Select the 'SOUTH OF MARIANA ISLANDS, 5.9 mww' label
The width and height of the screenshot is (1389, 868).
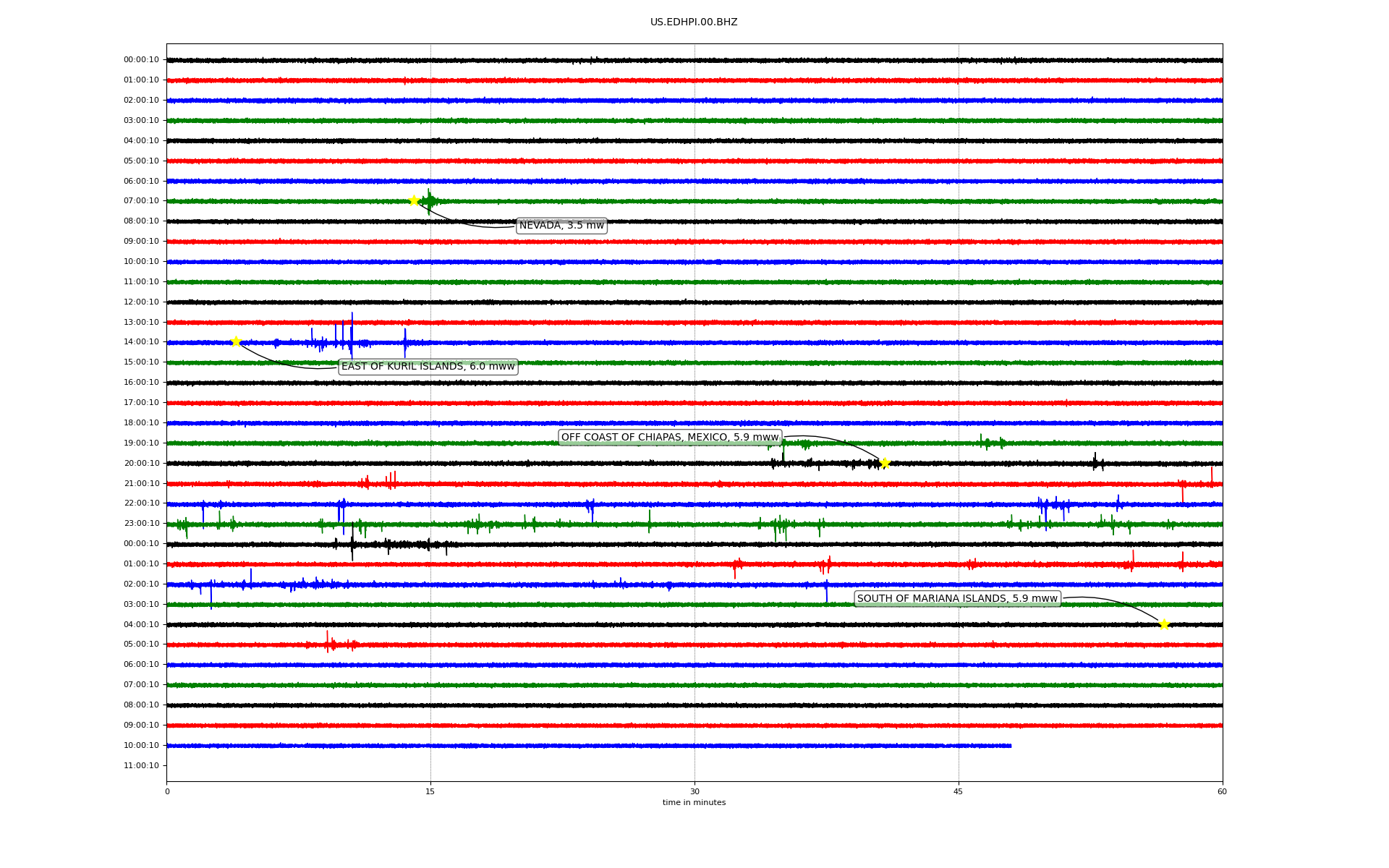coord(957,598)
